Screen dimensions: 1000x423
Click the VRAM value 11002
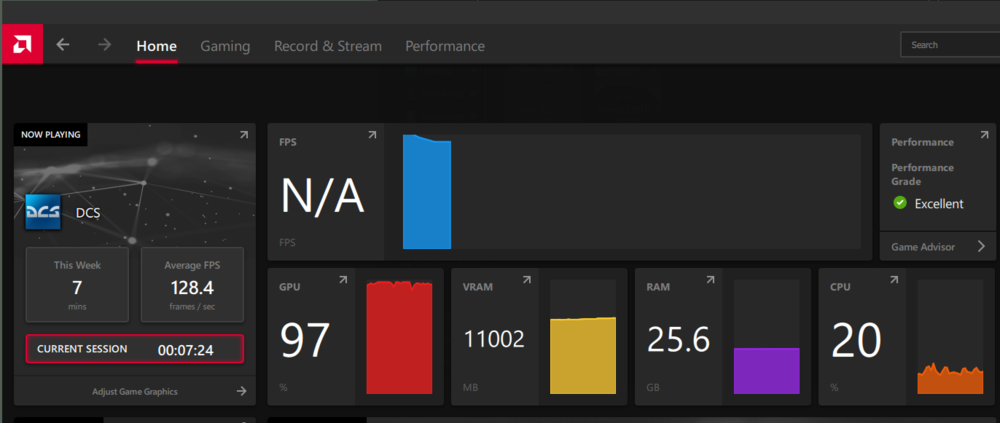tap(494, 339)
